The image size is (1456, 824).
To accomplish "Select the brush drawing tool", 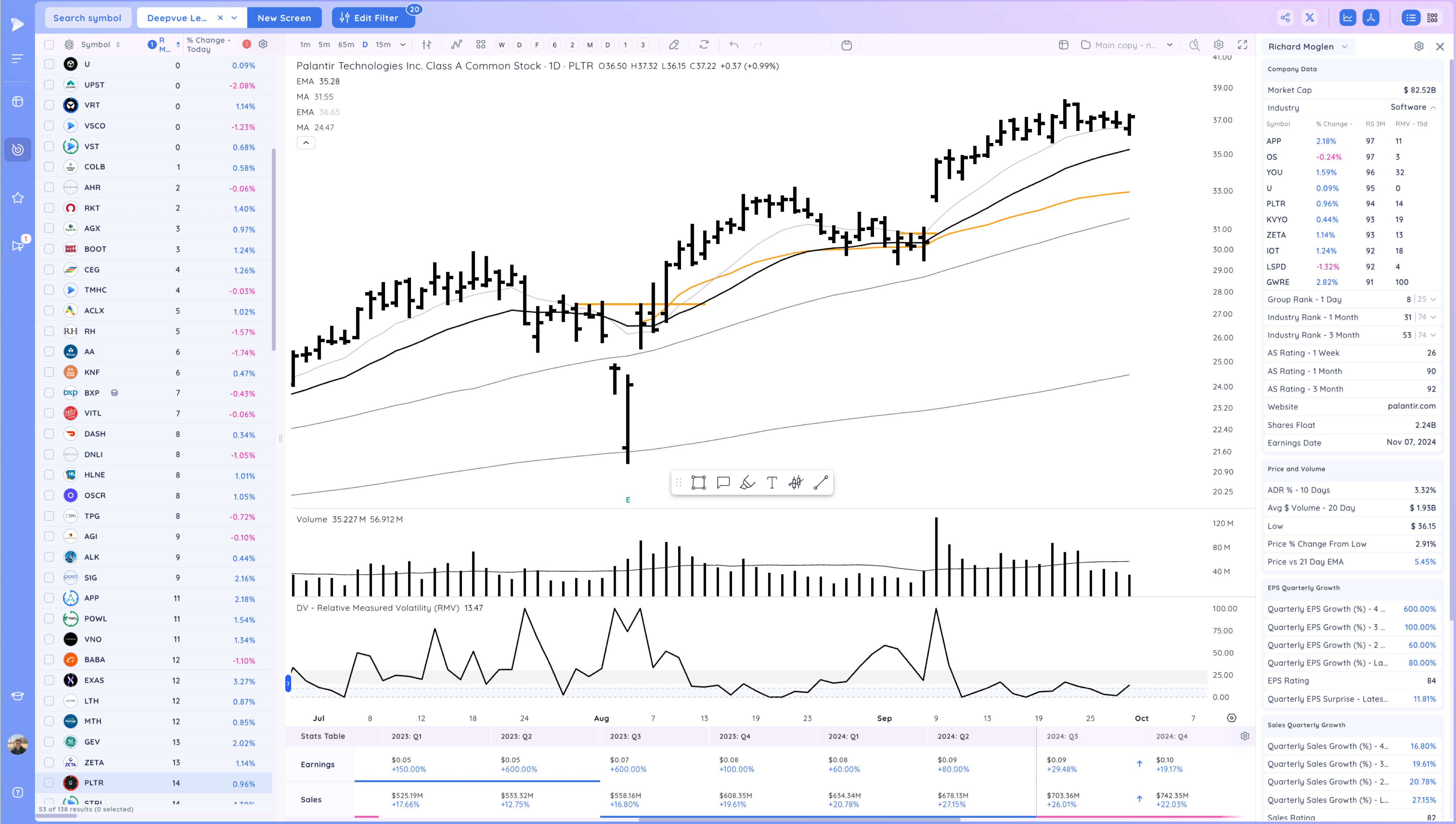I will 748,483.
